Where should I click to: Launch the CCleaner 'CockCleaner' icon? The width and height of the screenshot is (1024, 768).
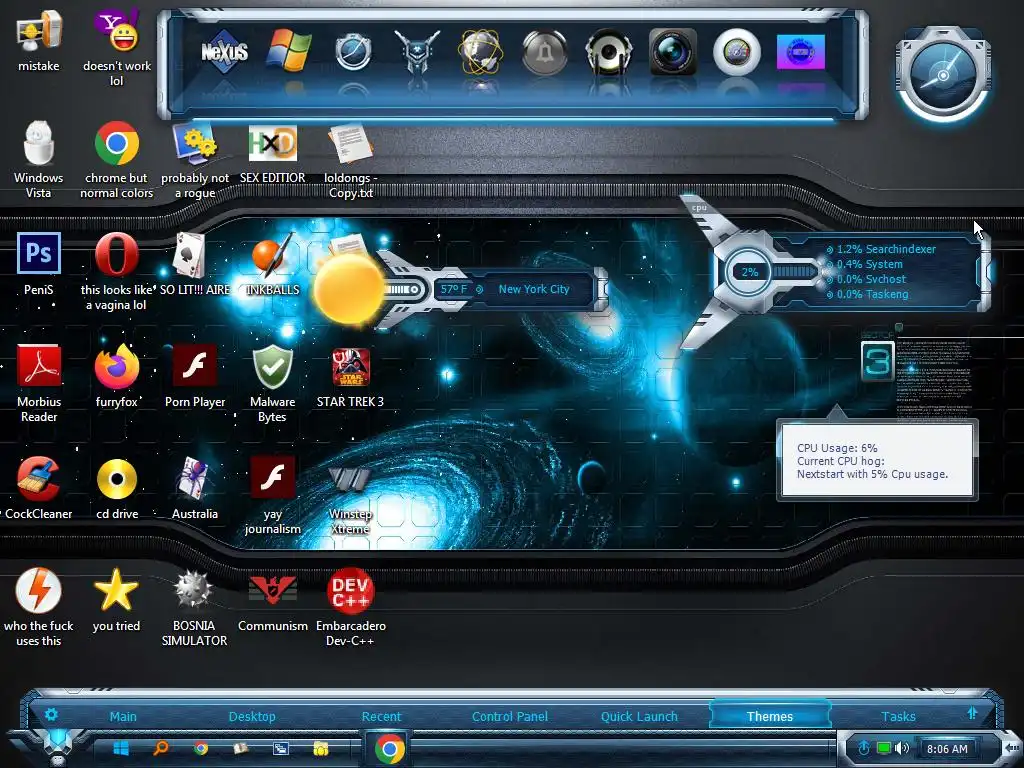39,488
